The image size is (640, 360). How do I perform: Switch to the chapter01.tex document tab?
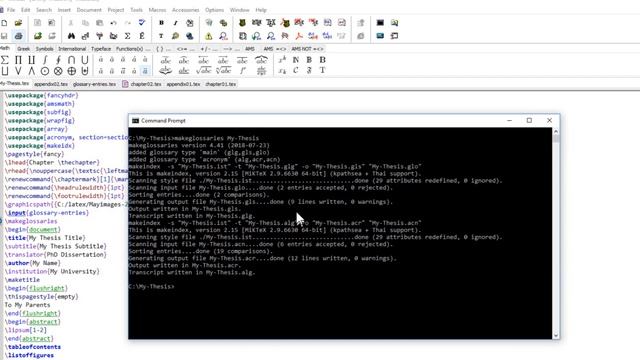point(220,84)
